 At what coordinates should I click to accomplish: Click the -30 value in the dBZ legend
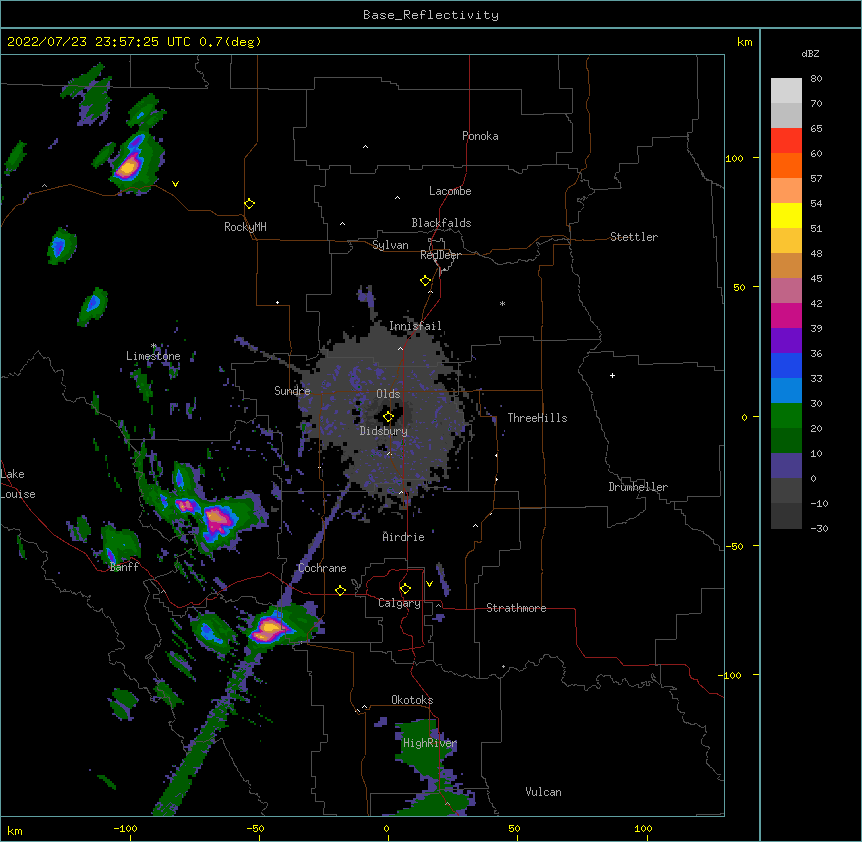(x=819, y=528)
